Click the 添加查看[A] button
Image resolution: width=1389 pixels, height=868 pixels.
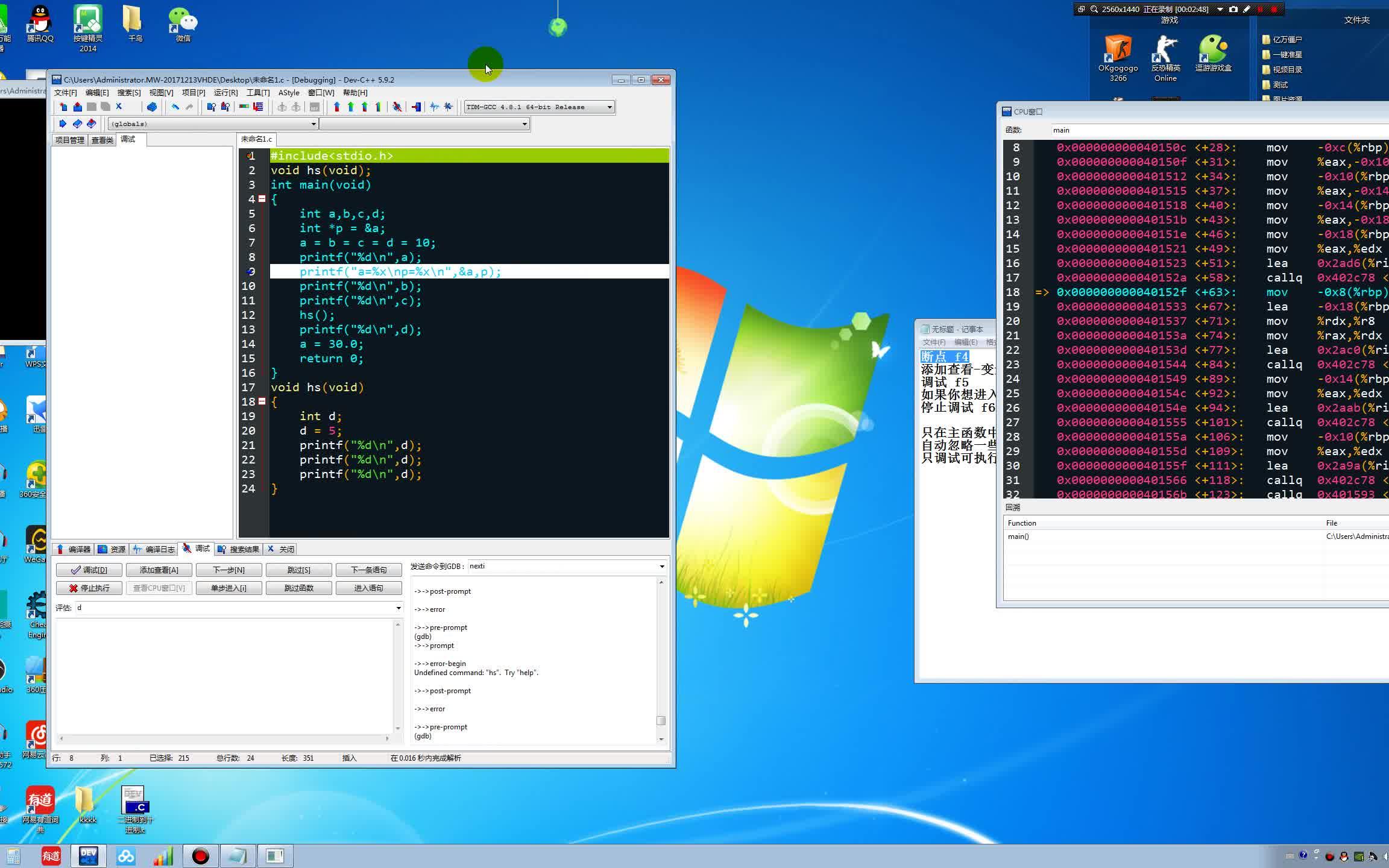(x=159, y=570)
